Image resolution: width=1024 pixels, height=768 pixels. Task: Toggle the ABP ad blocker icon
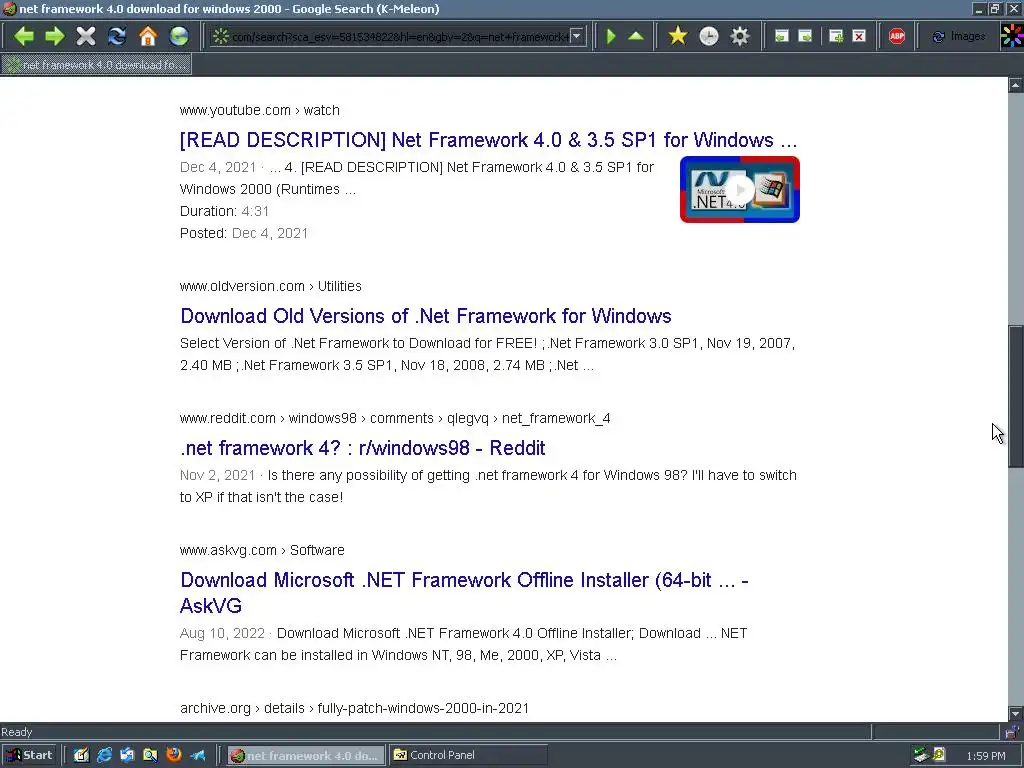[x=897, y=36]
